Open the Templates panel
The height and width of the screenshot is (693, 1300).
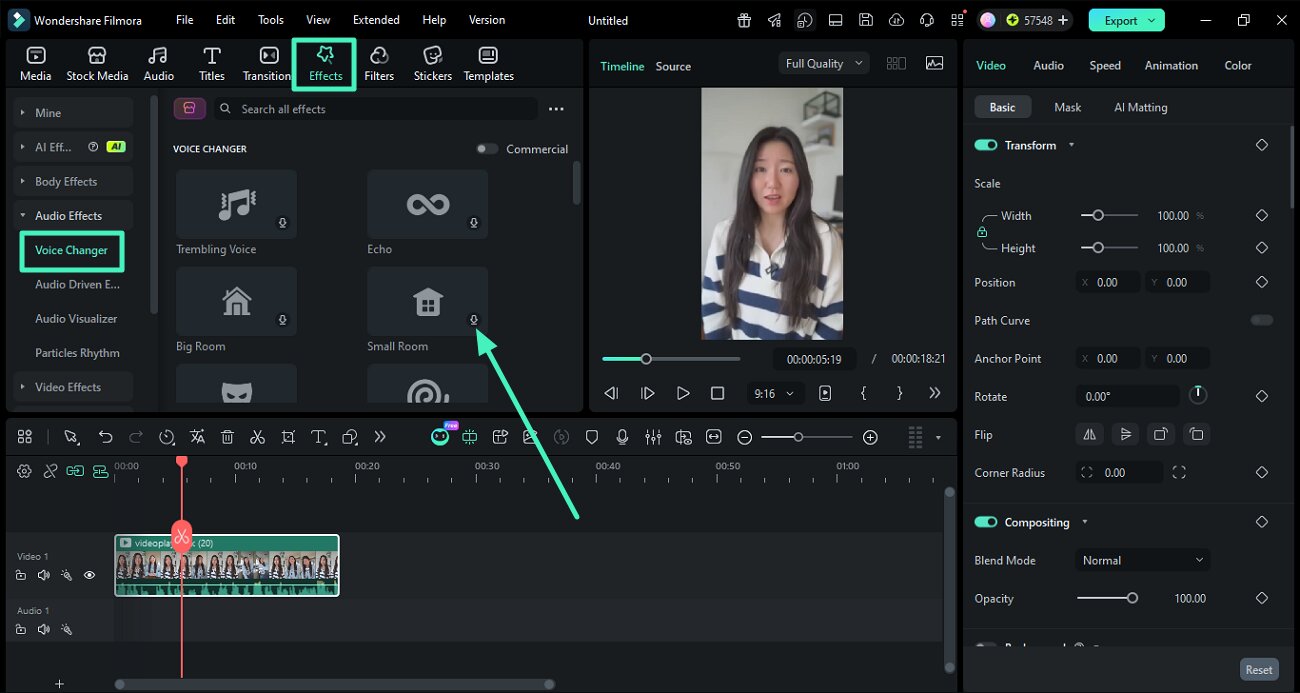coord(488,64)
